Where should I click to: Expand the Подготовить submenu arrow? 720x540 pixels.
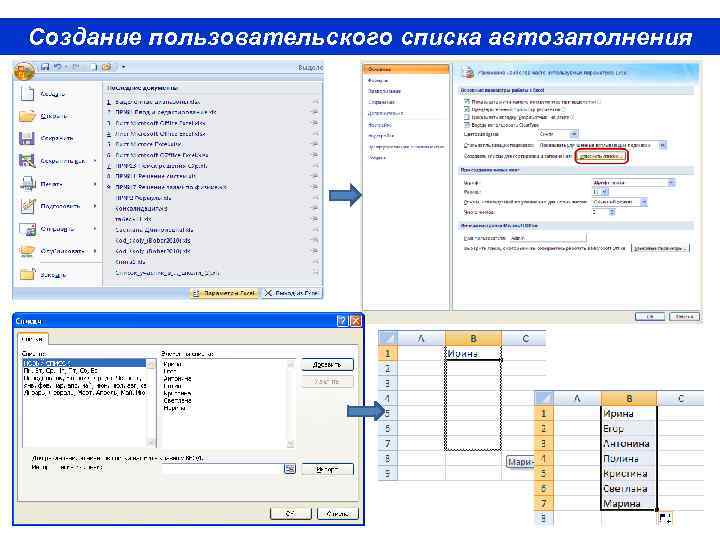click(95, 206)
